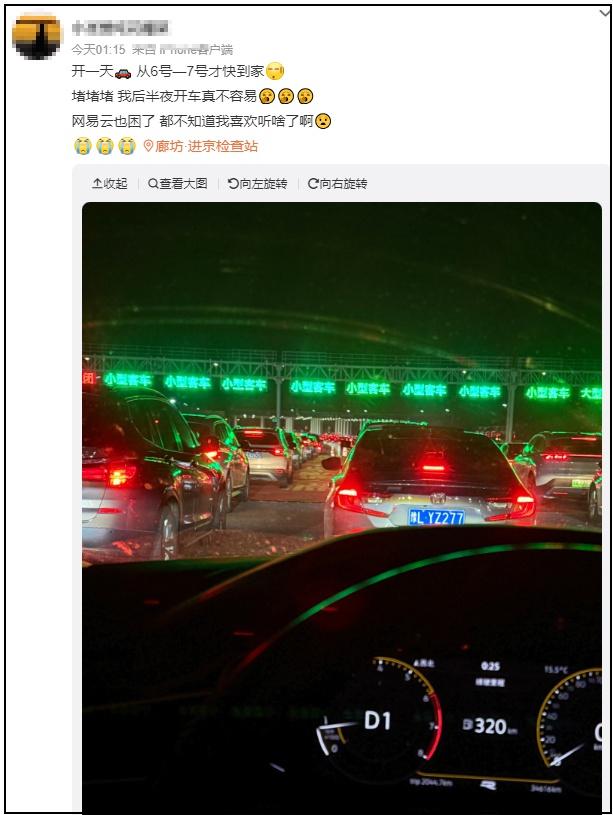This screenshot has width=613, height=815.
Task: Click the location pin icon before 廊坊
Action: tap(148, 146)
